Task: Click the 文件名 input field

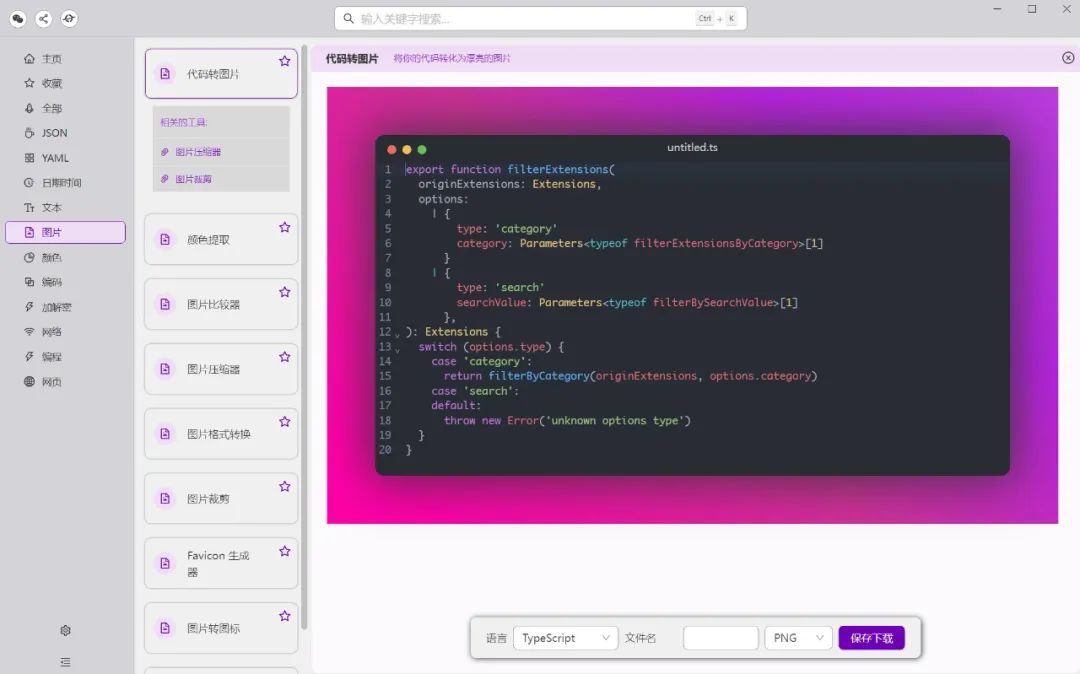Action: click(720, 638)
